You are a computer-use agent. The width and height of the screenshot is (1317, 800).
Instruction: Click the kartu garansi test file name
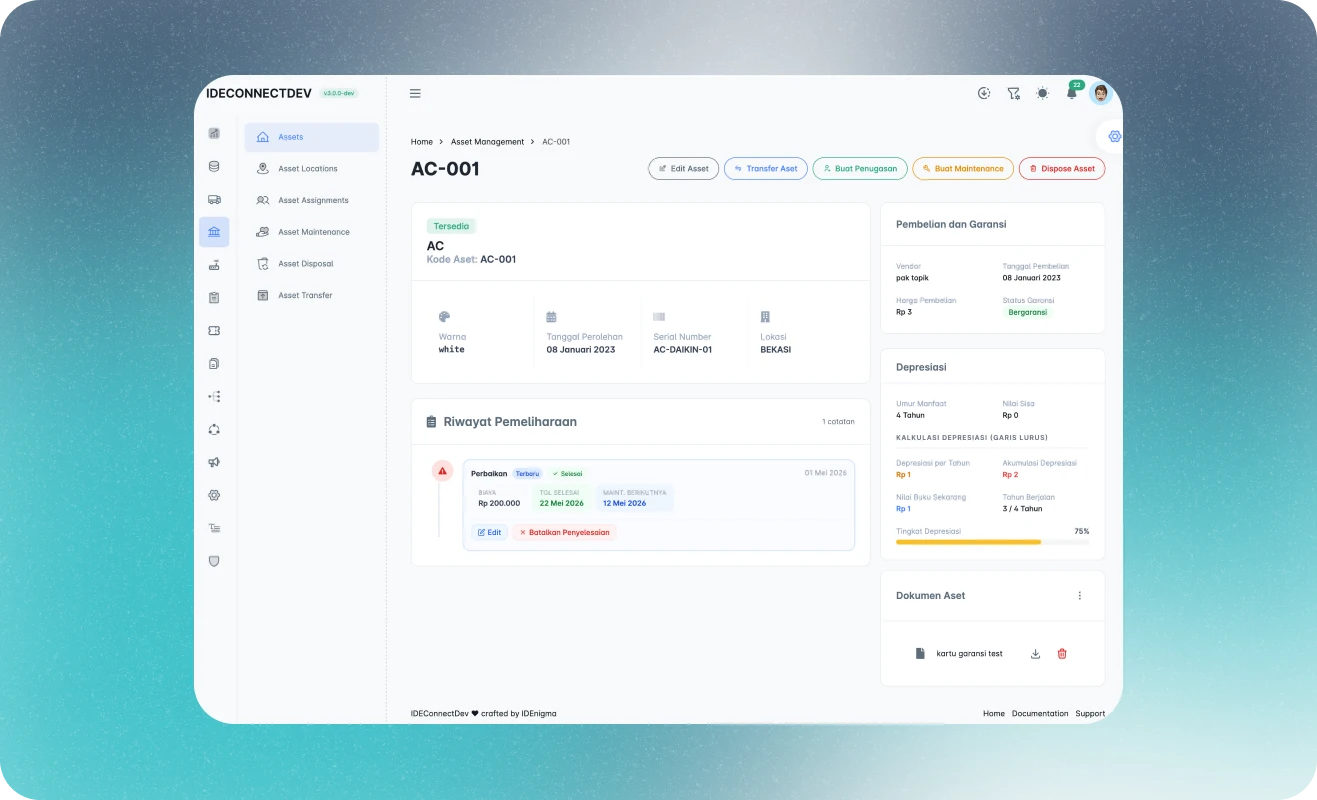click(969, 654)
